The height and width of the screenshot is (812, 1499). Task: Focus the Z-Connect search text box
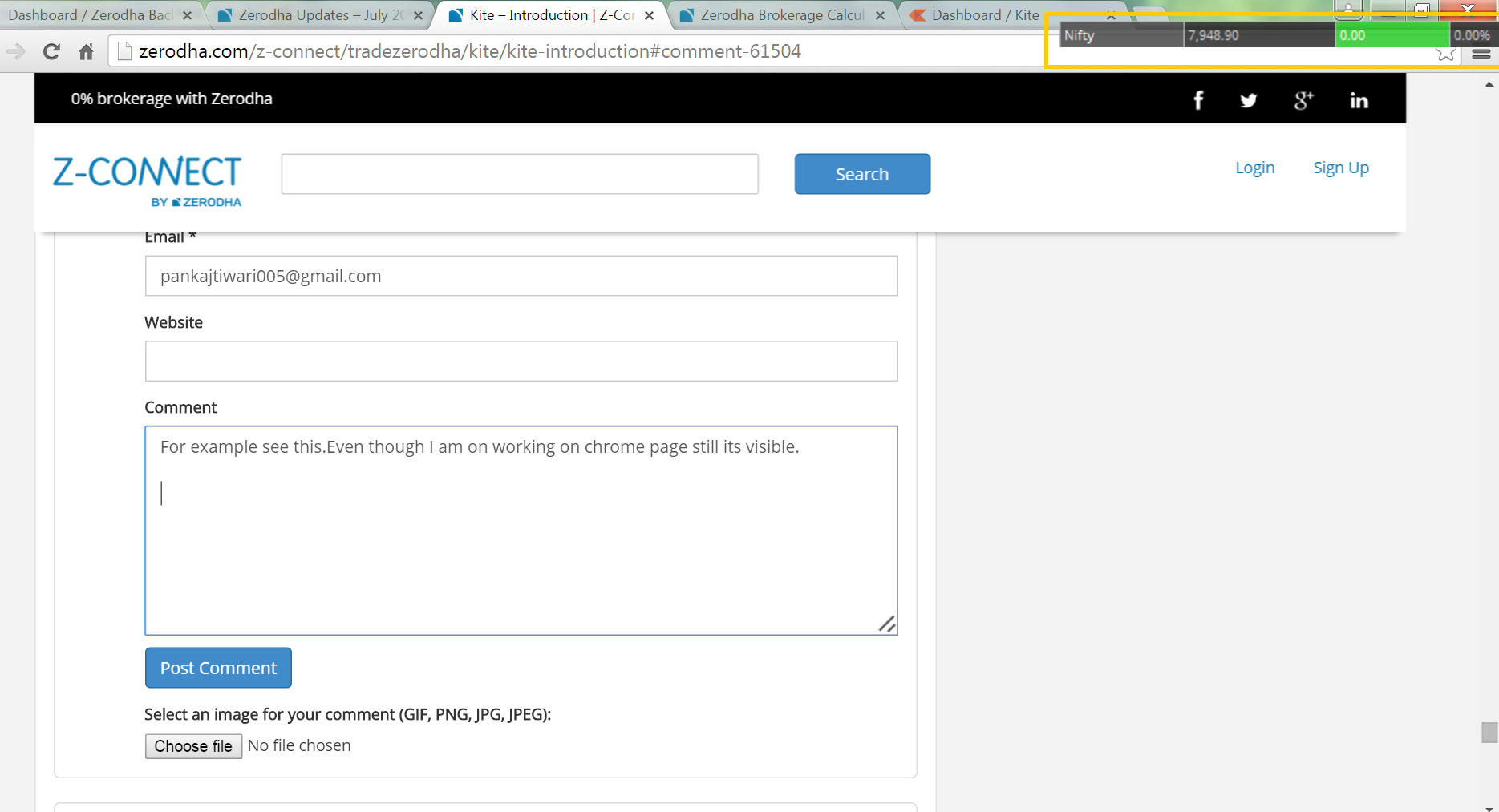click(520, 174)
